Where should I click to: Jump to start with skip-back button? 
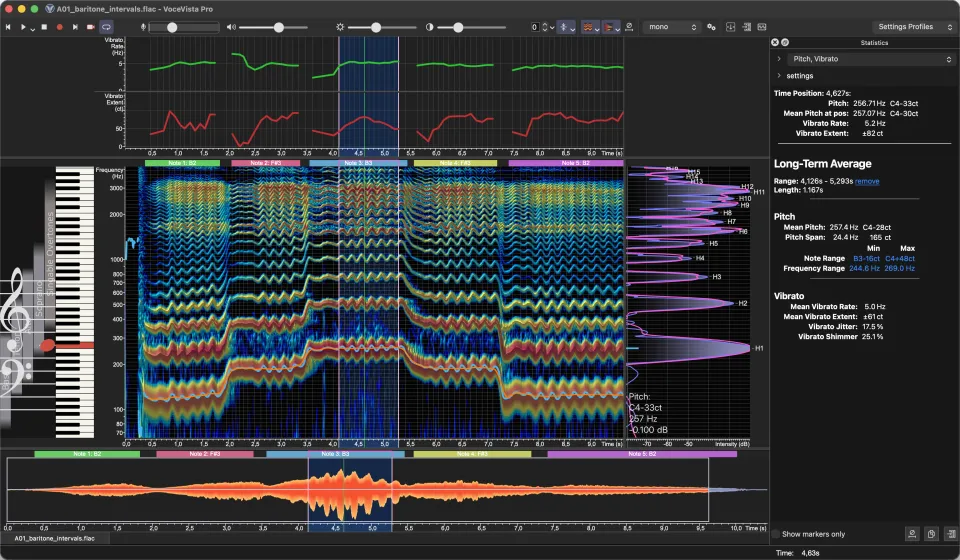[x=8, y=27]
